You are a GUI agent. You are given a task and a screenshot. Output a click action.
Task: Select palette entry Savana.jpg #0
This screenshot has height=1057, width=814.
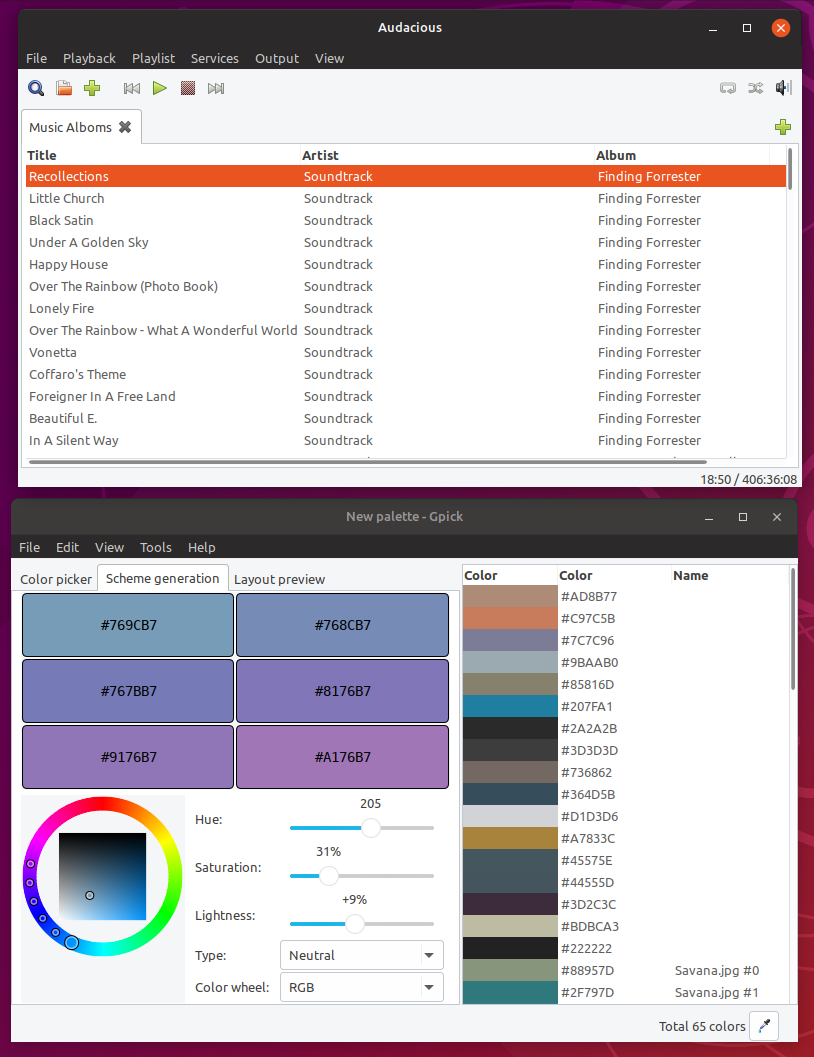click(x=625, y=971)
